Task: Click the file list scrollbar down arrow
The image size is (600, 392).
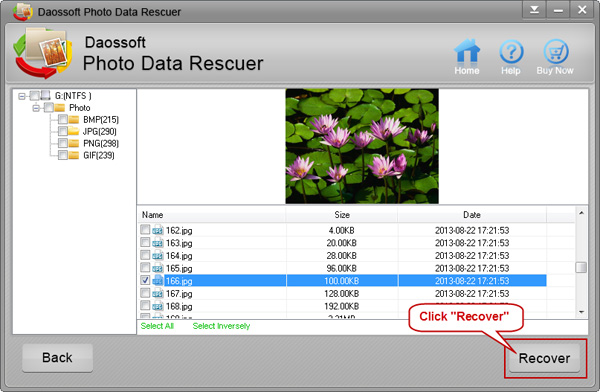Action: pyautogui.click(x=581, y=312)
